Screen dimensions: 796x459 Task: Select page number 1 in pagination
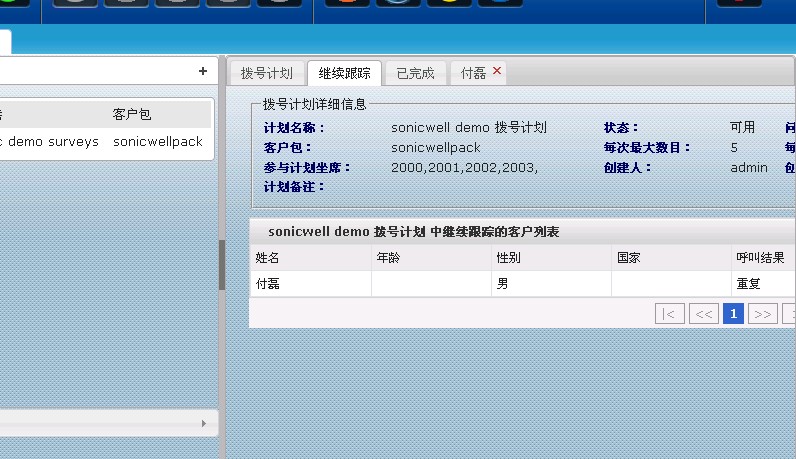[733, 314]
